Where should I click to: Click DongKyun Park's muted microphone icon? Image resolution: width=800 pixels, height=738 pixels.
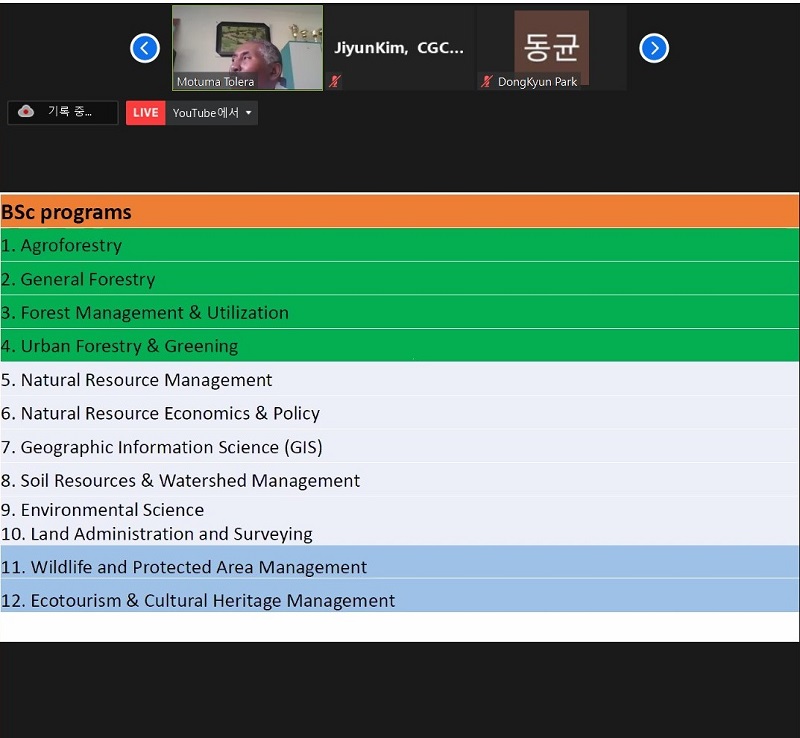click(x=486, y=81)
